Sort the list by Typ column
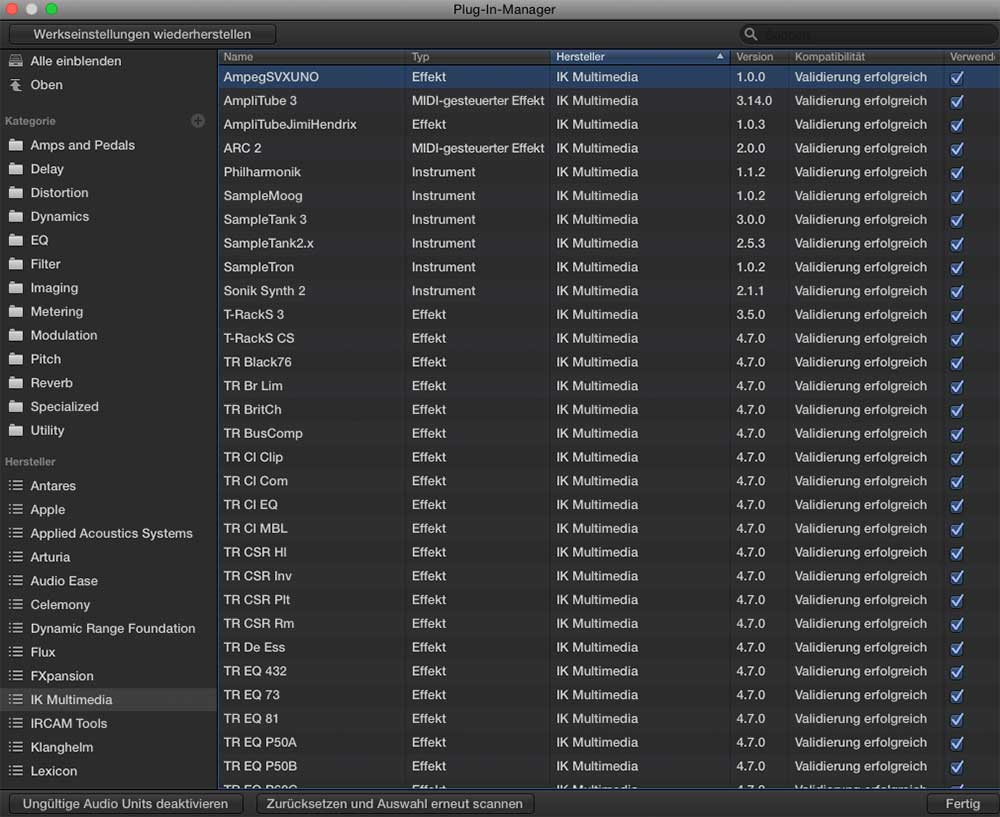Screen dimensions: 1000x817 point(476,57)
